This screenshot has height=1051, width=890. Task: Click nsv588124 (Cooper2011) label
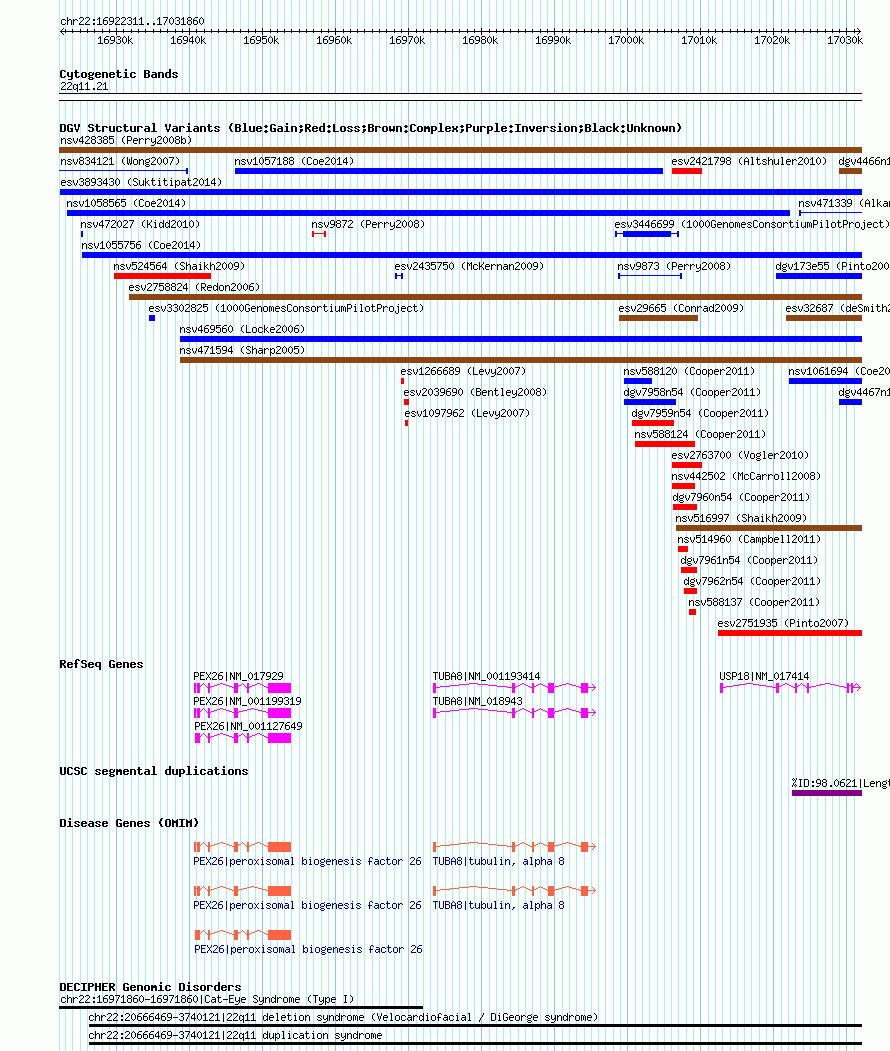(700, 434)
